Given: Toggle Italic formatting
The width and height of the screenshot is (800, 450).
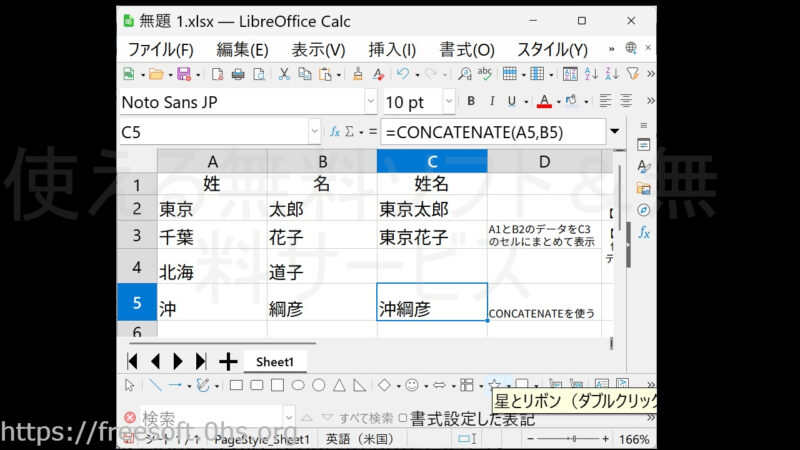Looking at the screenshot, I should (491, 102).
